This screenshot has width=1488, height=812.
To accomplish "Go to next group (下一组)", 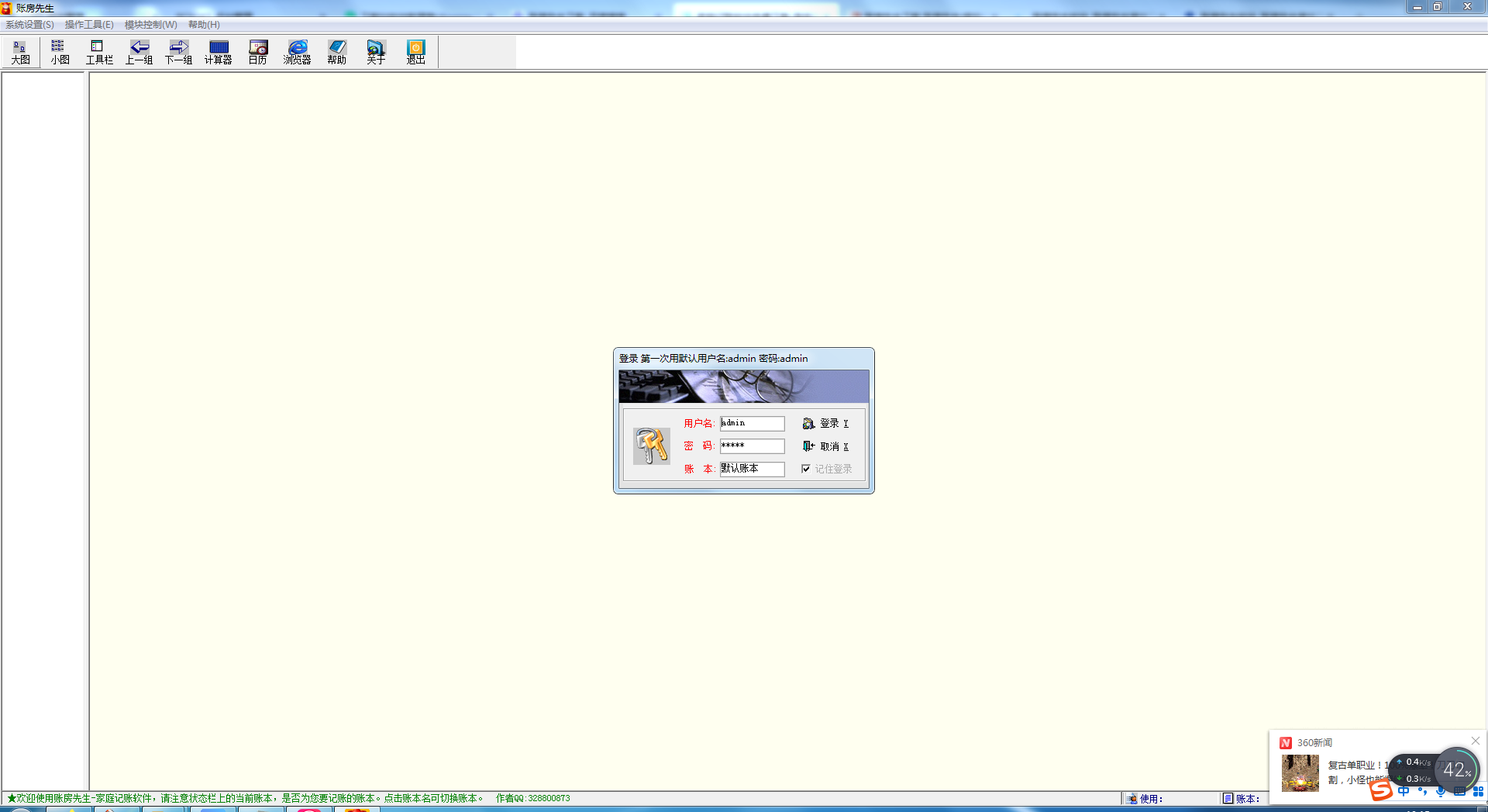I will pyautogui.click(x=178, y=53).
